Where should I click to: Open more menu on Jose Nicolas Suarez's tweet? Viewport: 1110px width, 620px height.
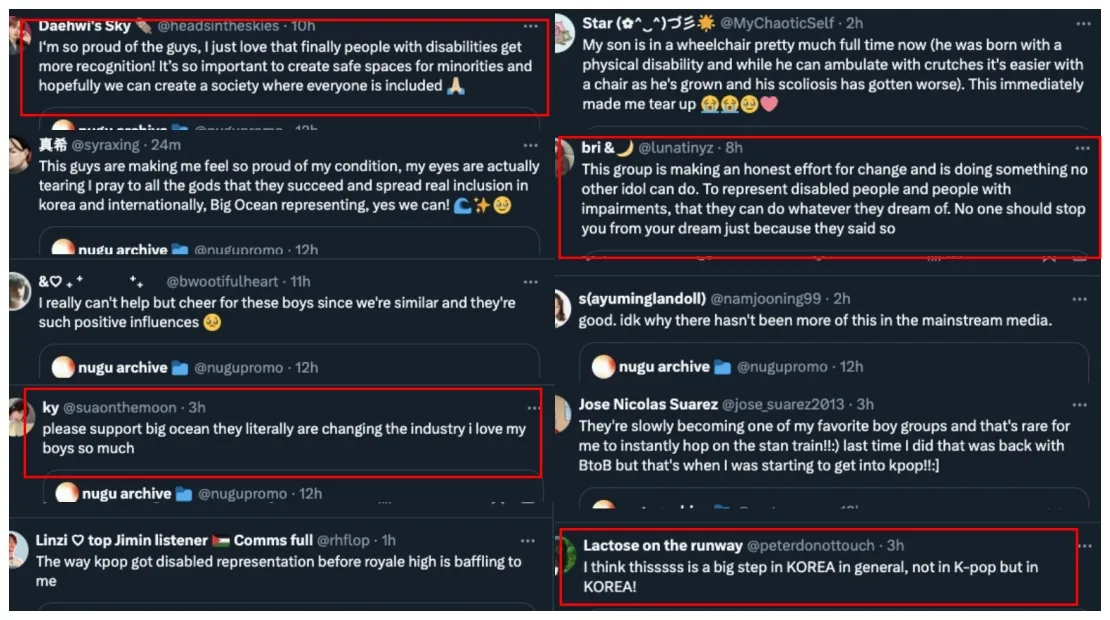1080,404
